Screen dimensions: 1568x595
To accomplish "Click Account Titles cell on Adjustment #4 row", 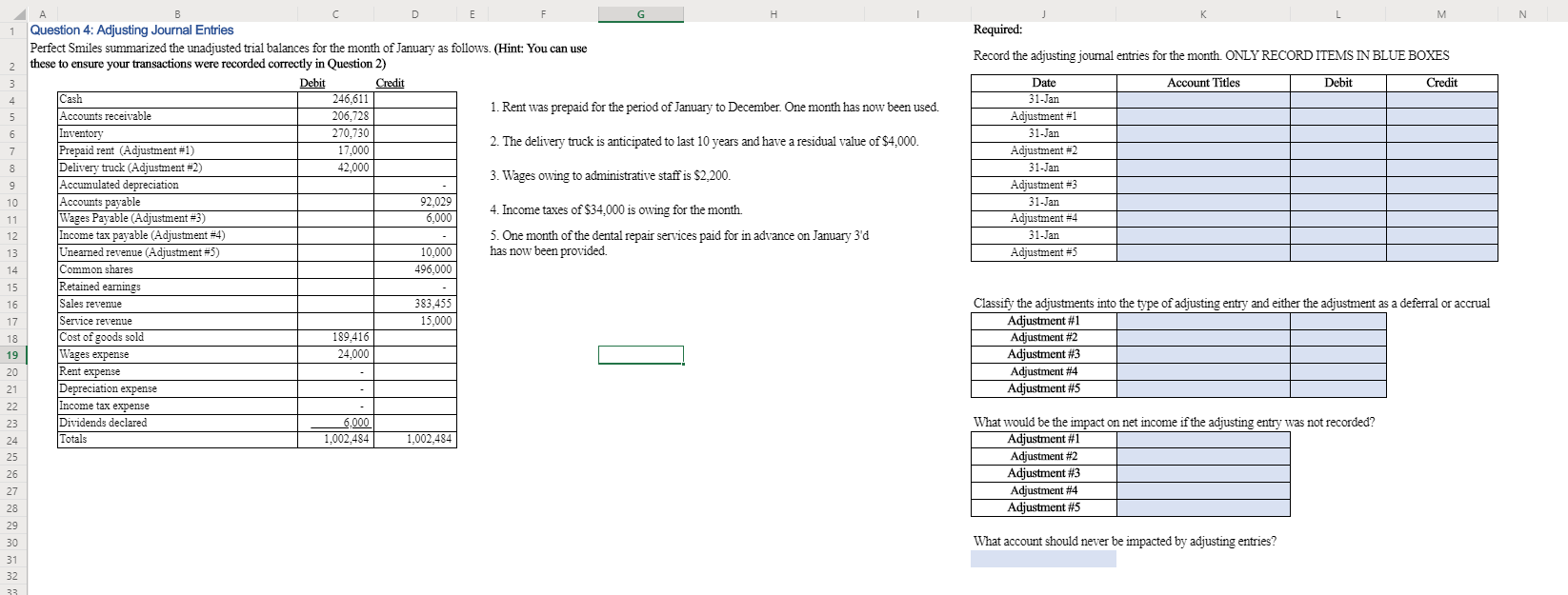I will point(1203,219).
